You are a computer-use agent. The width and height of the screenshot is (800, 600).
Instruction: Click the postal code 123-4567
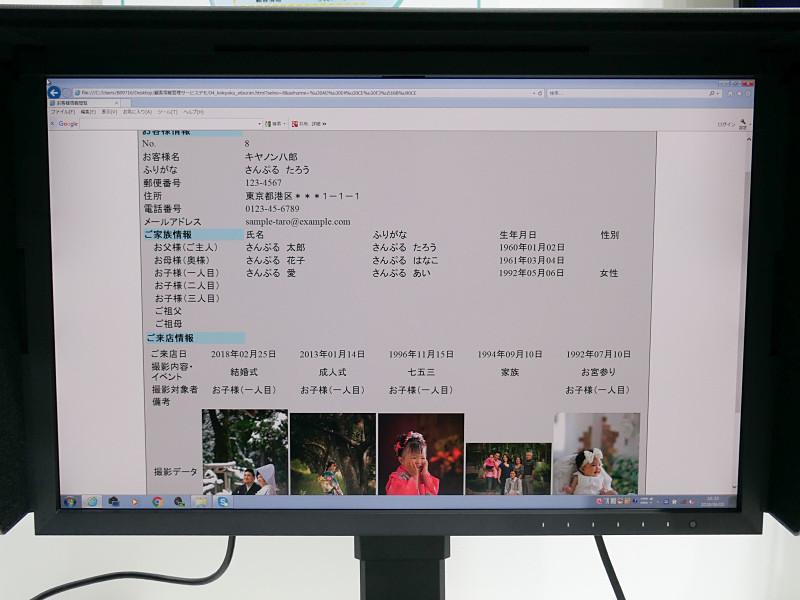[263, 183]
